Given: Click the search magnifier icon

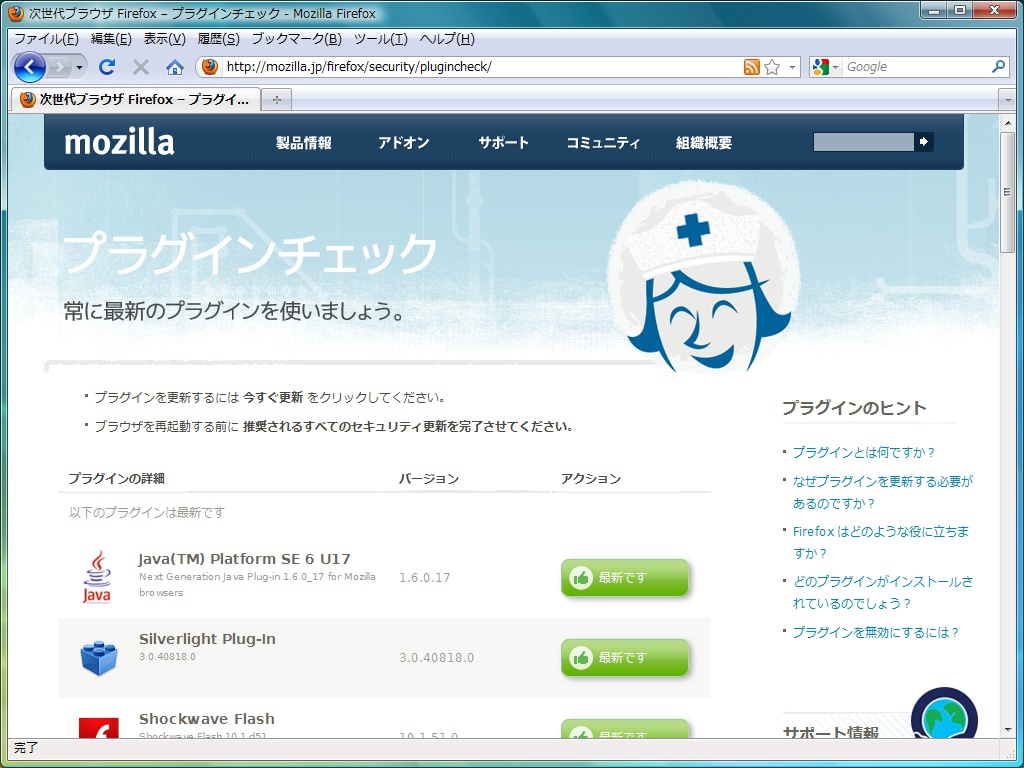Looking at the screenshot, I should (x=999, y=67).
